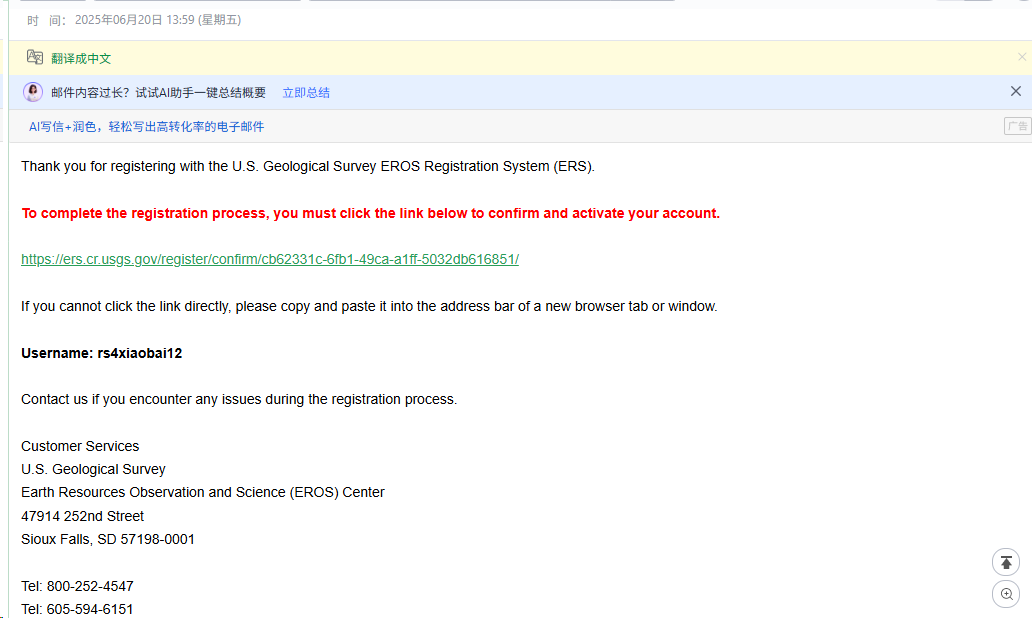Click the 广告 ad label tag
Image resolution: width=1032 pixels, height=618 pixels.
tap(1018, 126)
